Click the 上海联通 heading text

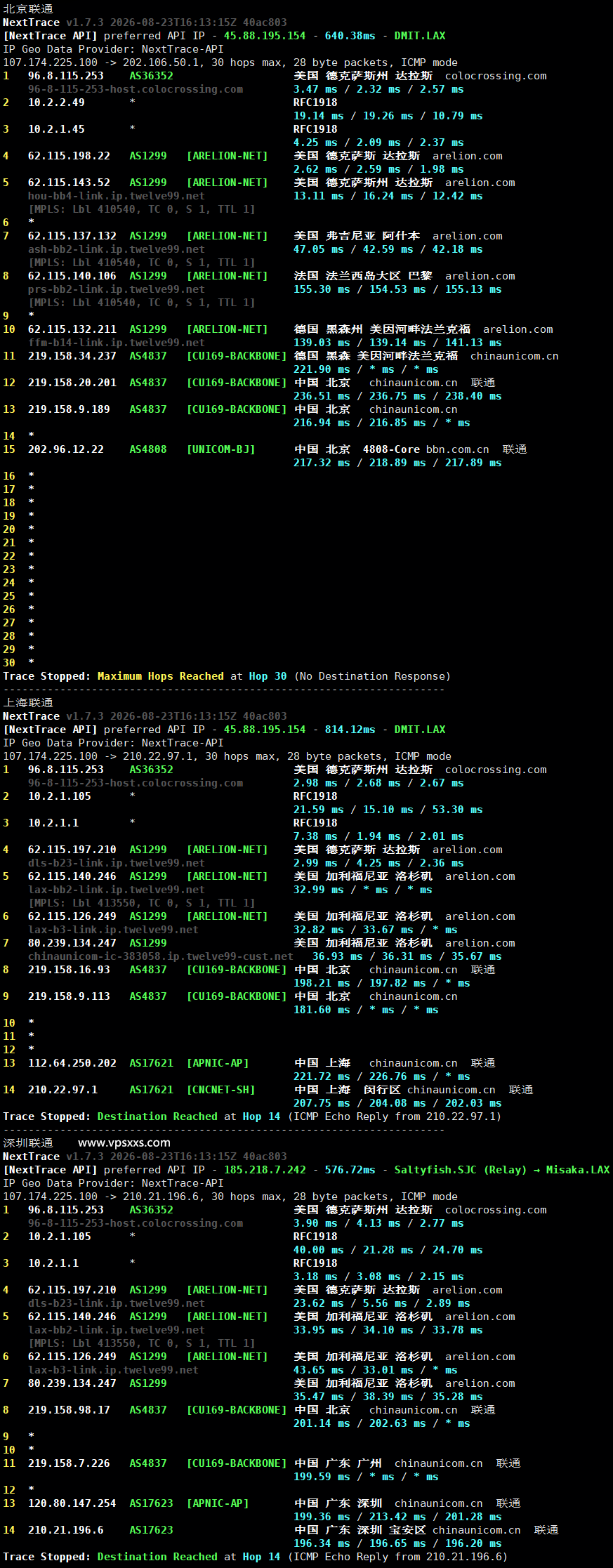28,703
